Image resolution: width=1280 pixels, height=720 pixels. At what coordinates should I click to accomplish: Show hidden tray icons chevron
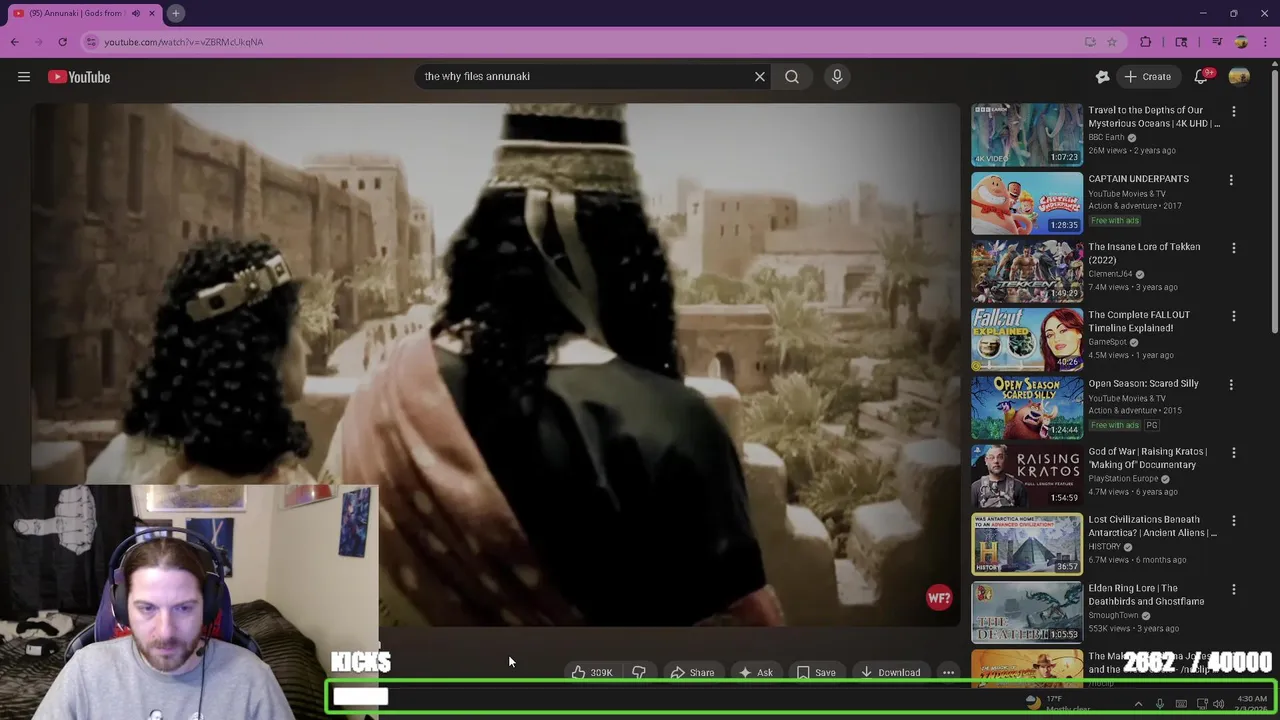(1138, 704)
